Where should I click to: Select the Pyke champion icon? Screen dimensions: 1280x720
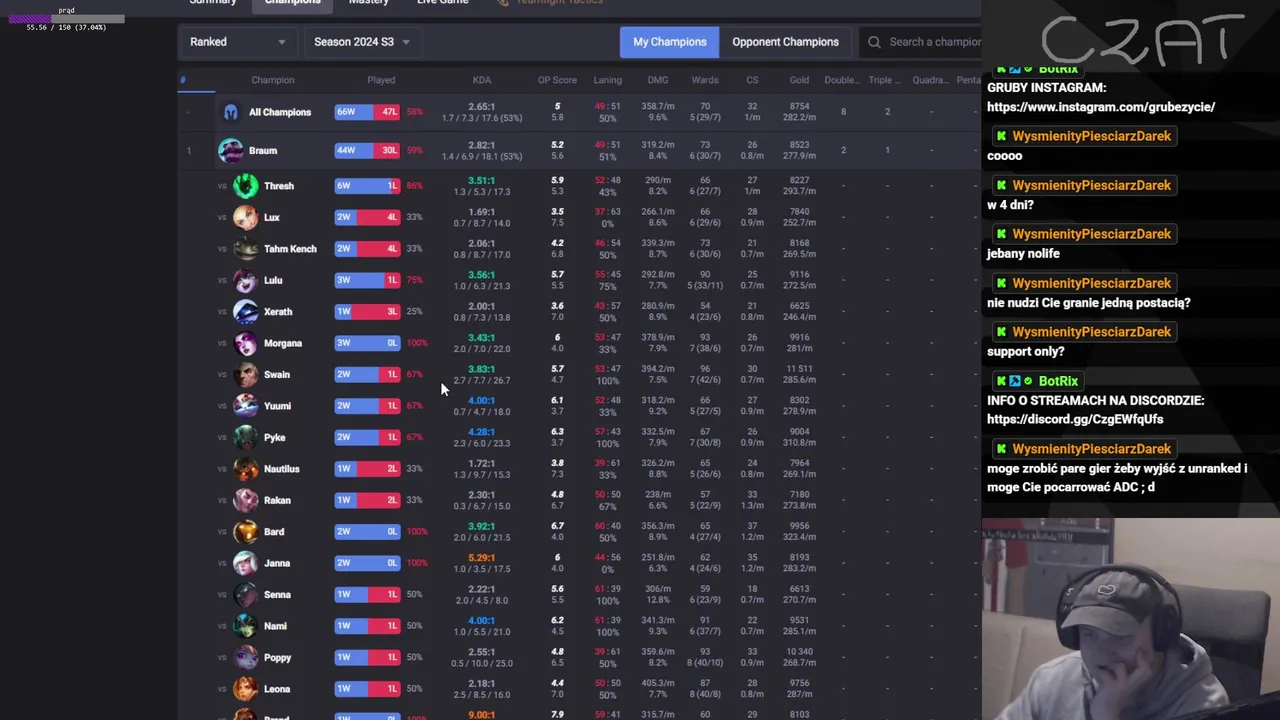[245, 437]
